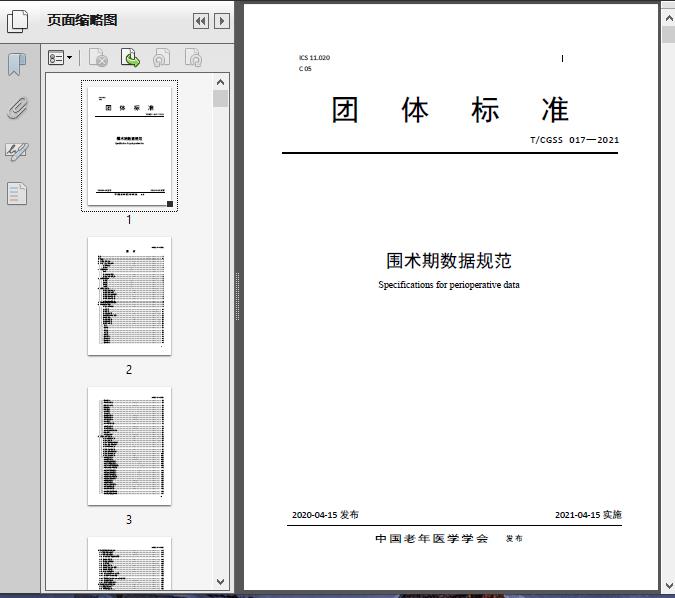The width and height of the screenshot is (675, 598).
Task: Click the page number label '2' under thumbnail
Action: tap(129, 369)
